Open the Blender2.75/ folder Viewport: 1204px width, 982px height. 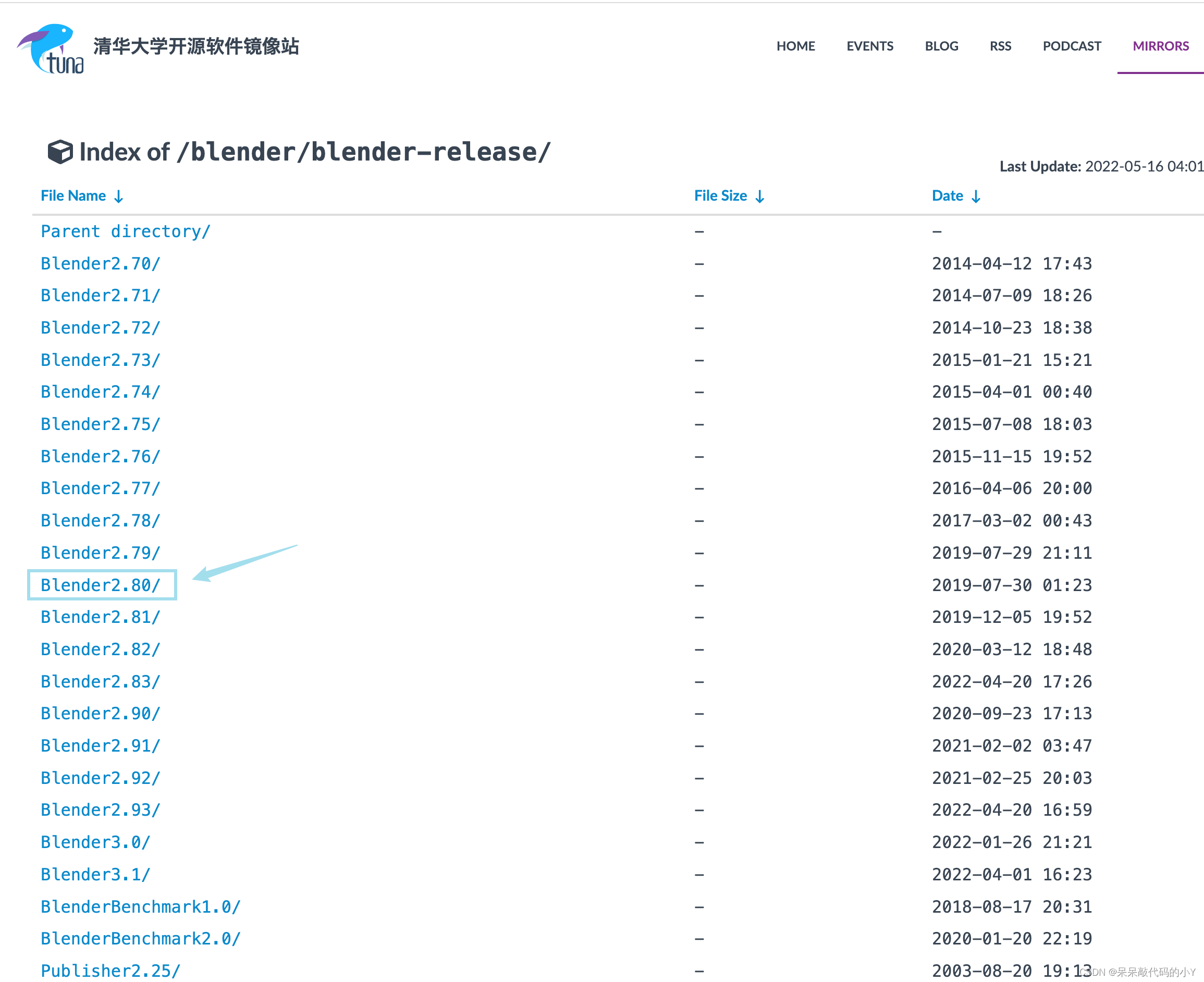[x=101, y=424]
